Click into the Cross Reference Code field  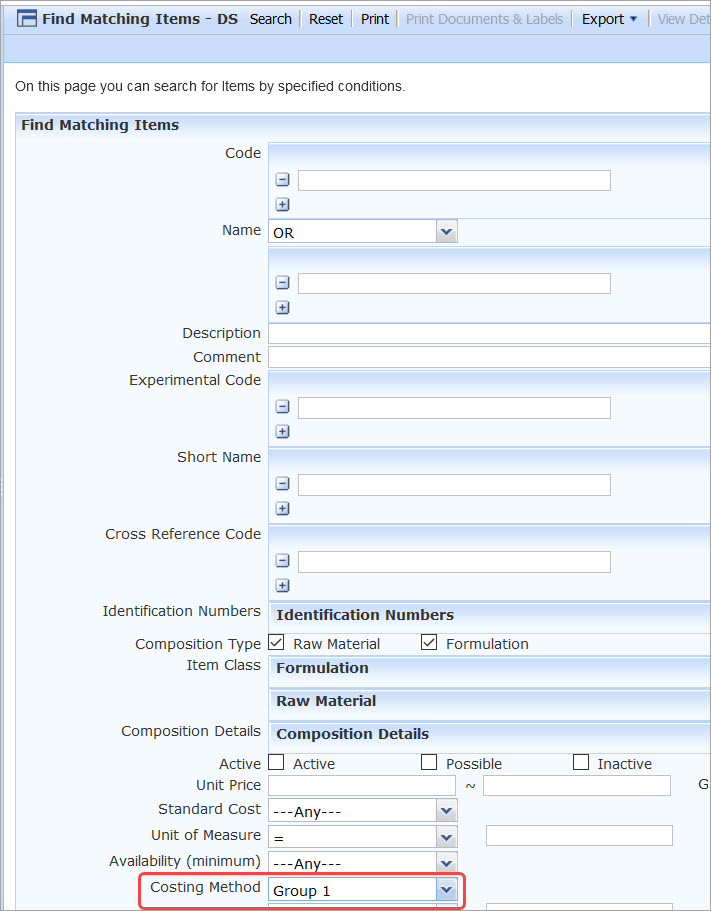[x=454, y=562]
